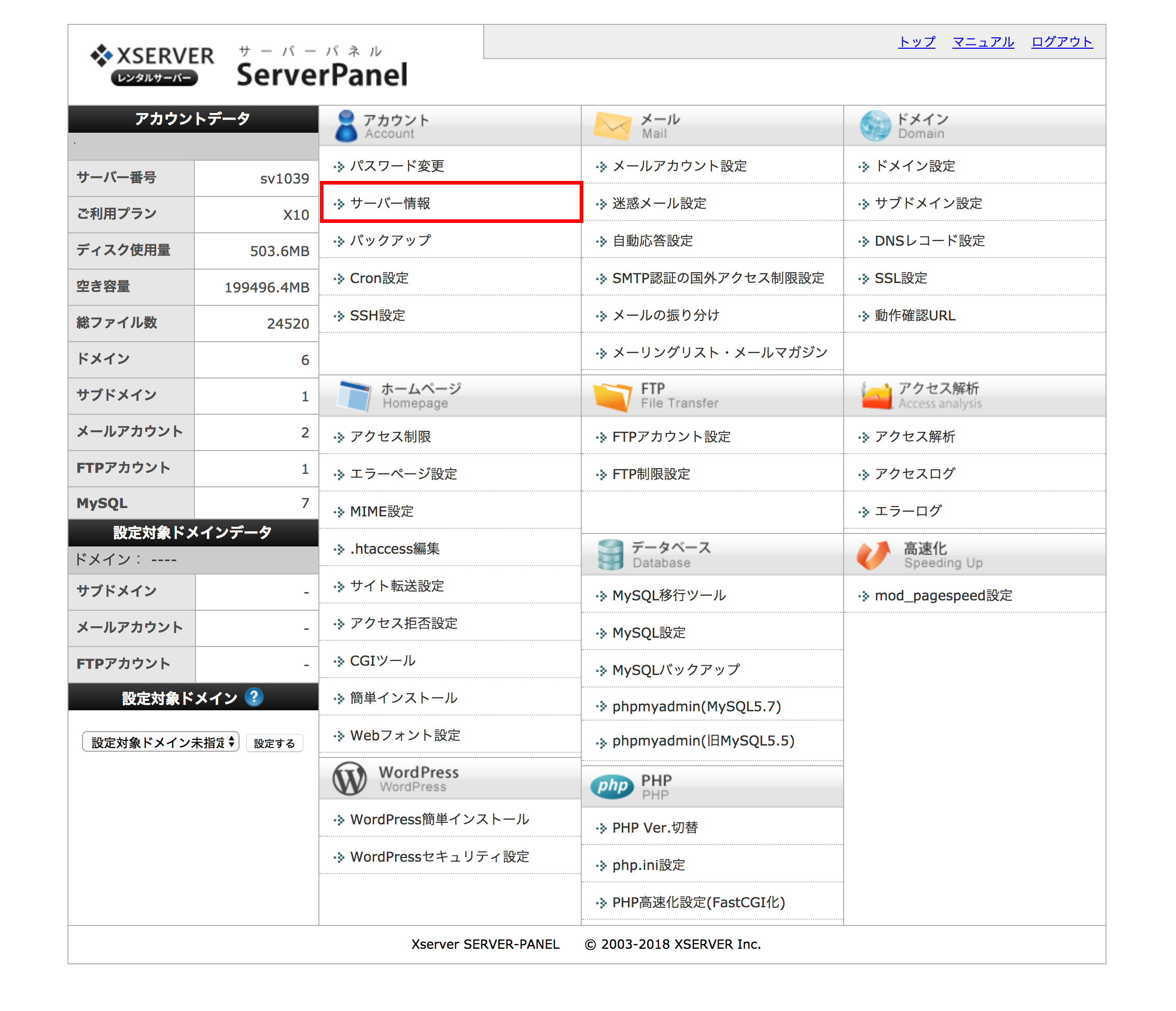Open SSL設定
The width and height of the screenshot is (1176, 1011).
tap(901, 278)
